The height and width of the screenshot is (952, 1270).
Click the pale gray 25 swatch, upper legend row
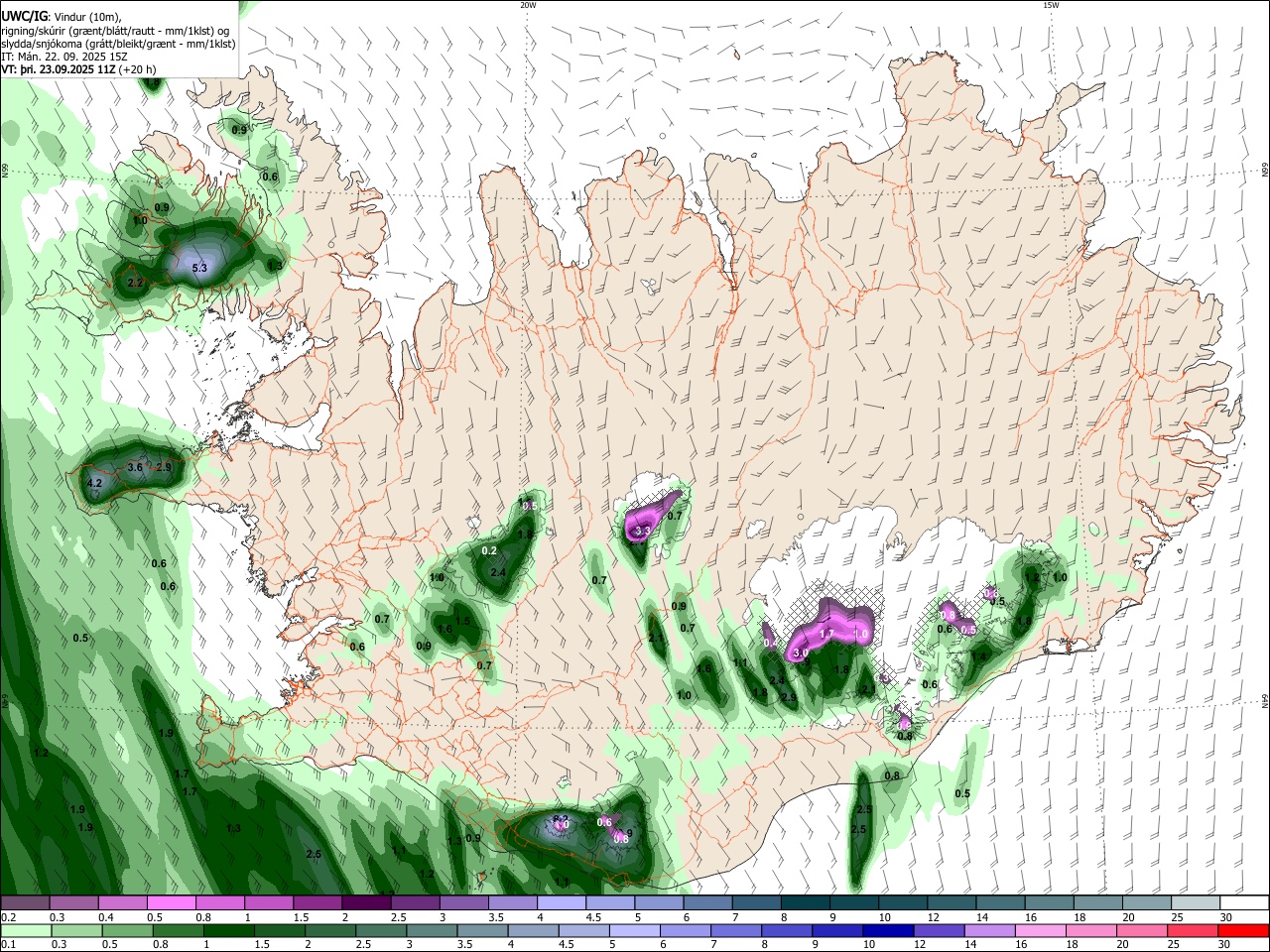click(x=1197, y=903)
